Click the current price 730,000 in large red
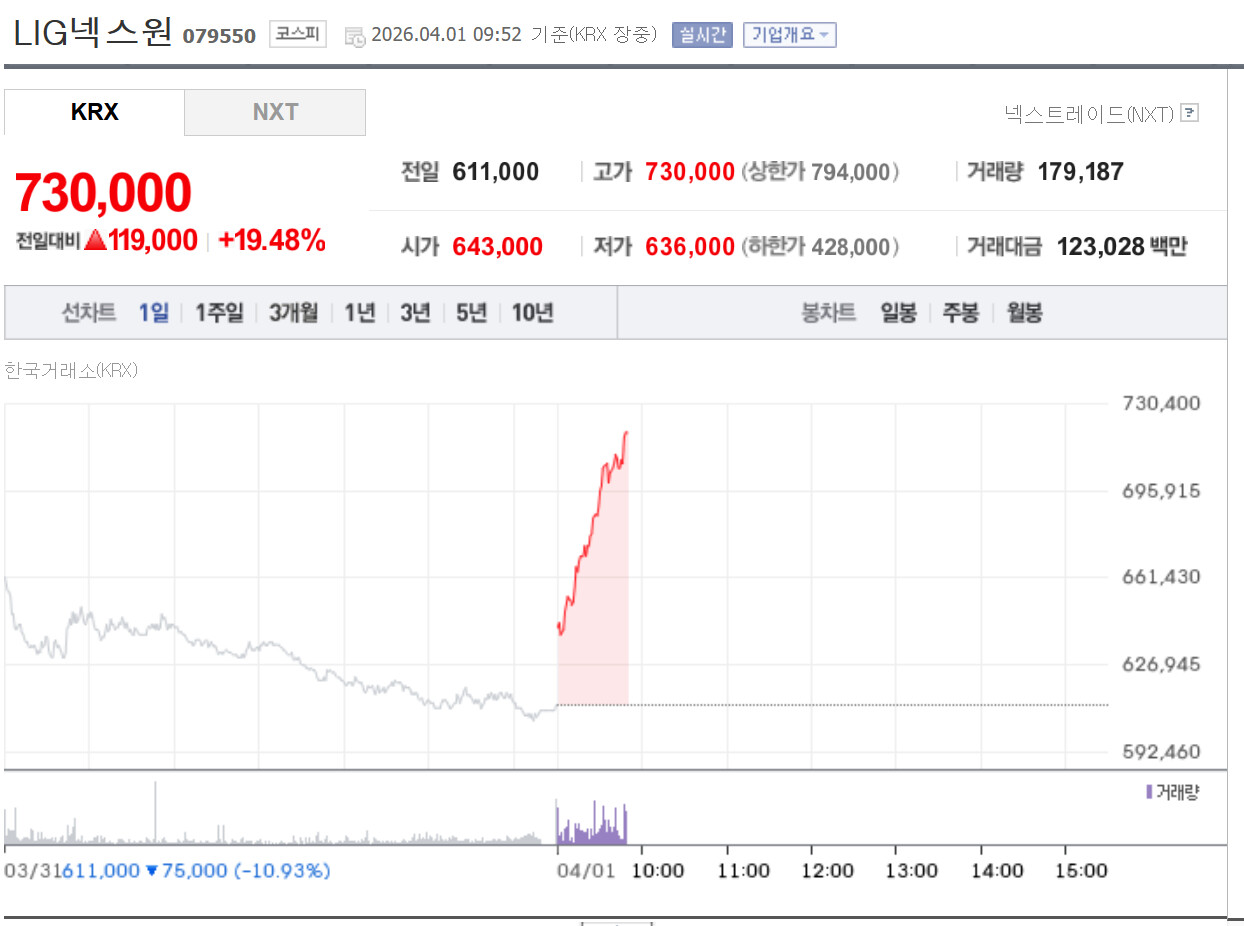Screen dimensions: 1244x926 coord(103,193)
